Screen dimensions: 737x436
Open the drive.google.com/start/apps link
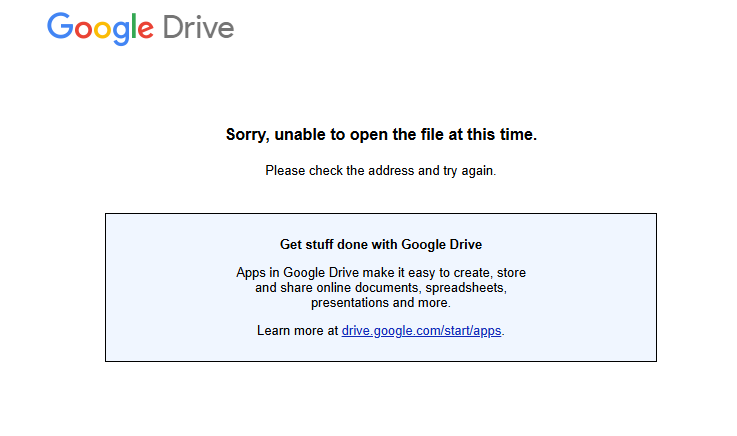[421, 331]
